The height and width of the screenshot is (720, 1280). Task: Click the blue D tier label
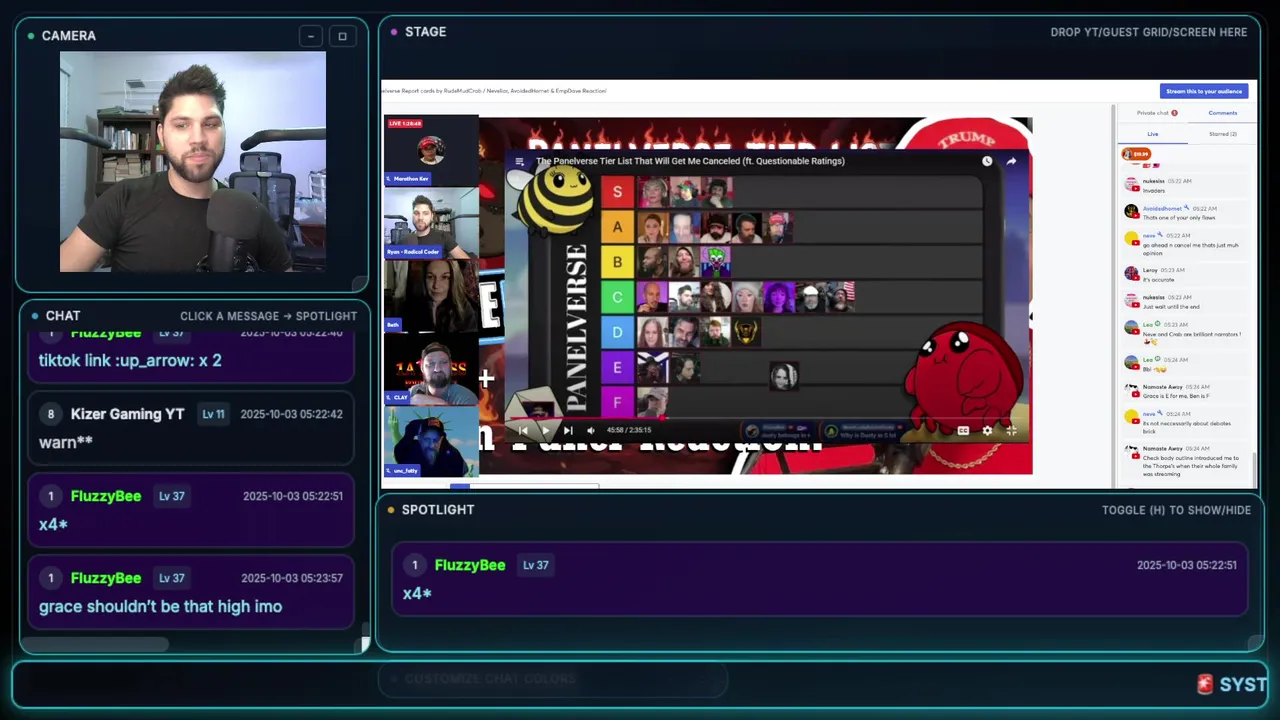tap(617, 332)
